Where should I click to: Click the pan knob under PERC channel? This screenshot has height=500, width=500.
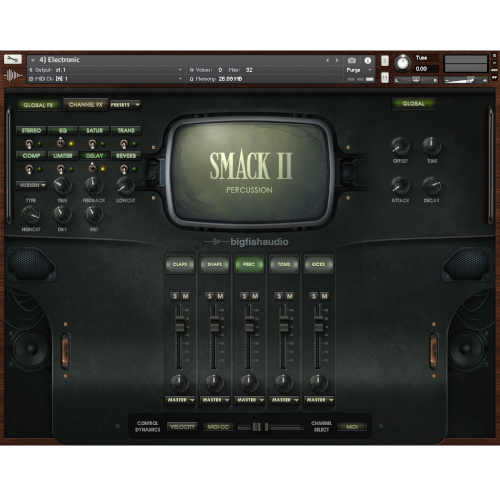[x=249, y=382]
